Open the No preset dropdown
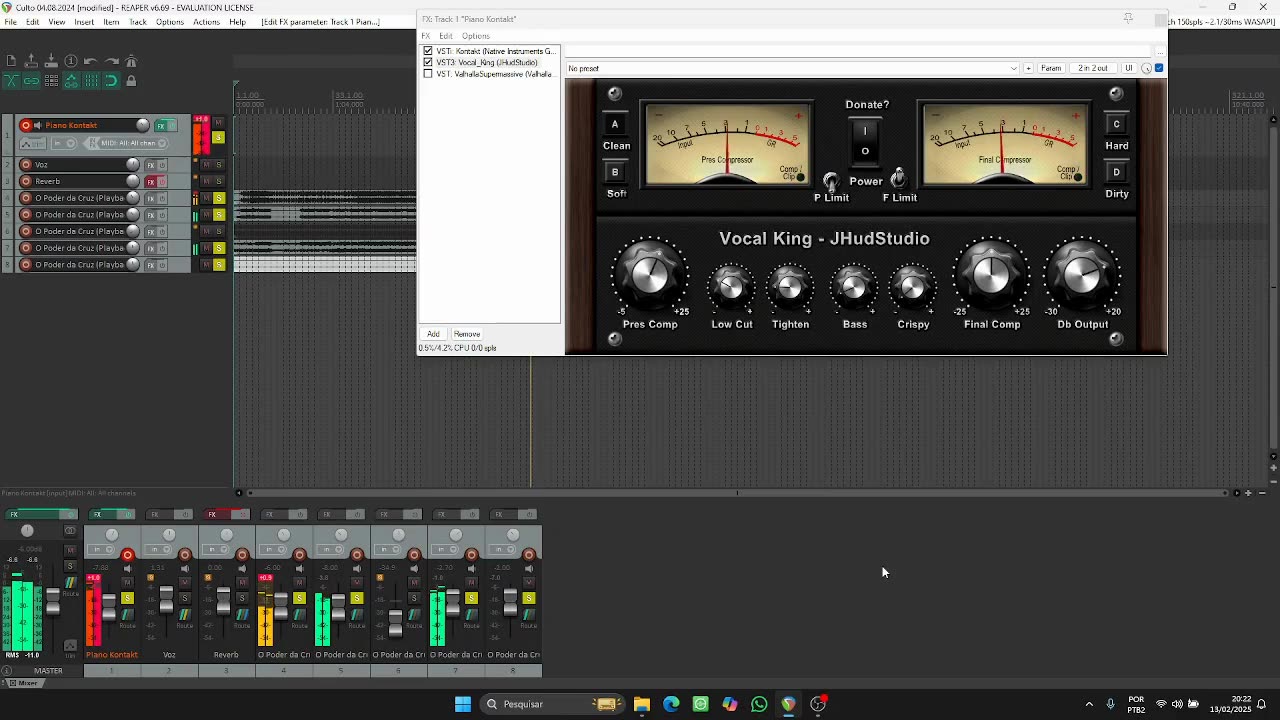The height and width of the screenshot is (720, 1280). (x=793, y=68)
